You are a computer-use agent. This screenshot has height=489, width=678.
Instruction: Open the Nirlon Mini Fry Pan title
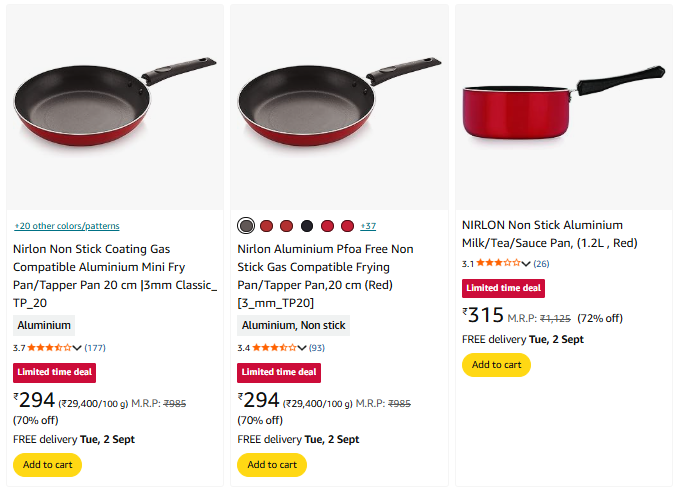pos(115,275)
